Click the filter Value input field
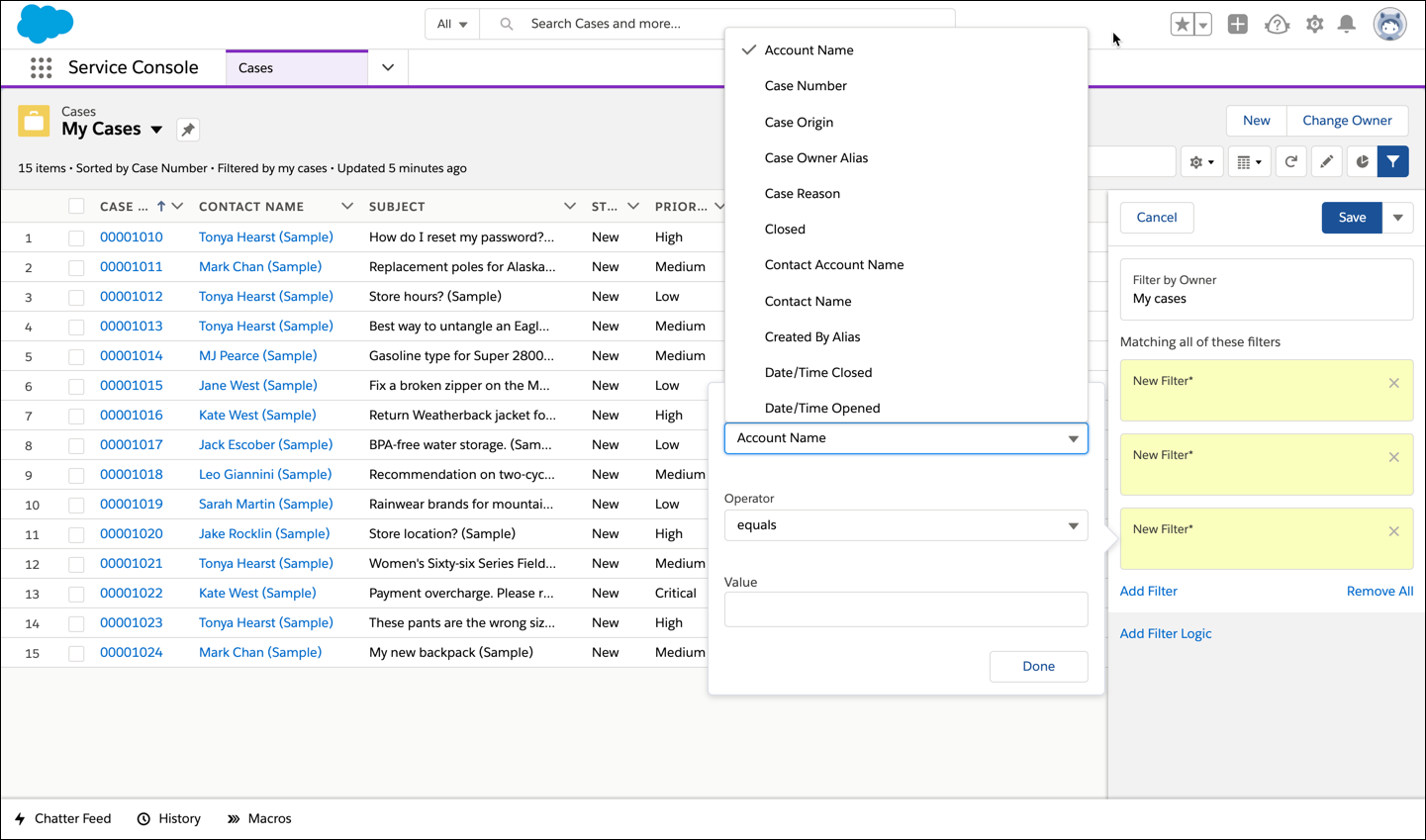This screenshot has height=840, width=1426. 906,609
